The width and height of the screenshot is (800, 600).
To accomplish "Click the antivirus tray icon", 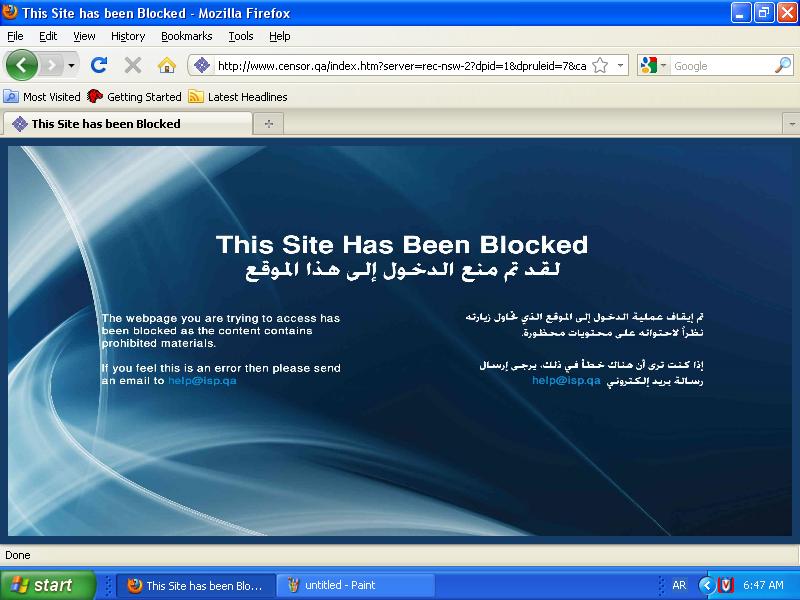I will tap(727, 585).
